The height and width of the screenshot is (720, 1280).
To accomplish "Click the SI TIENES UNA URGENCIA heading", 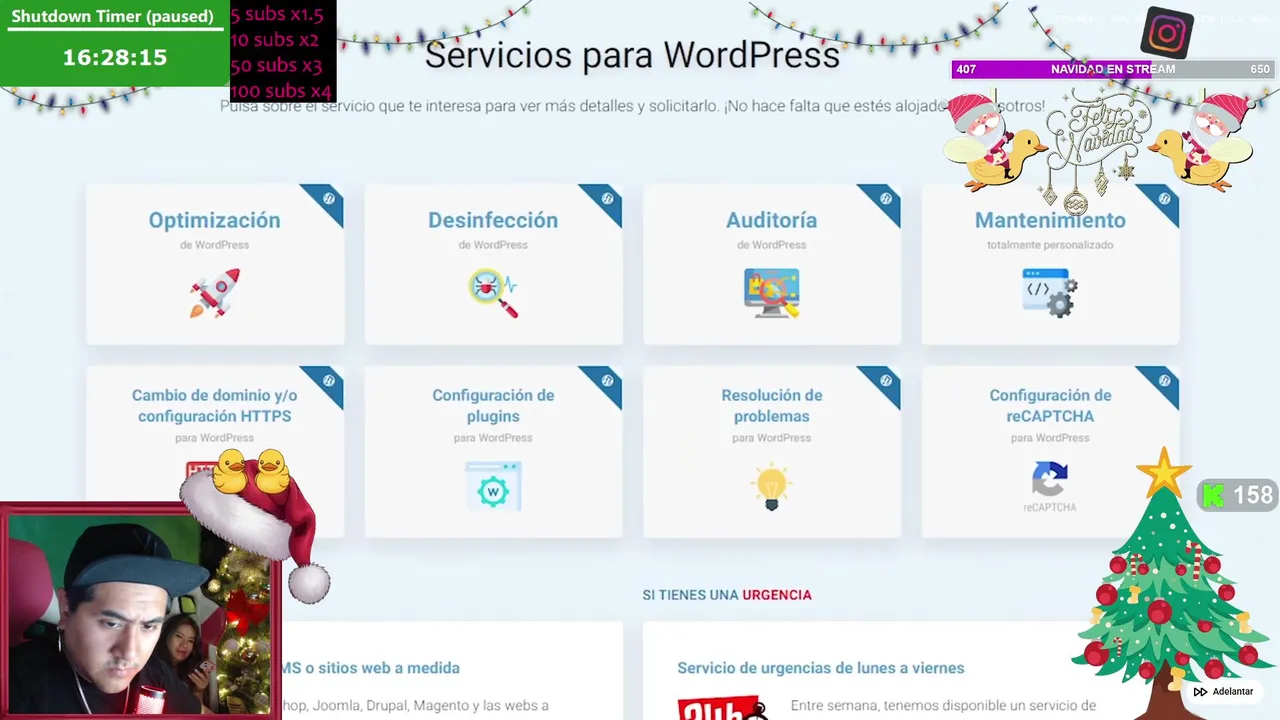I will click(727, 594).
